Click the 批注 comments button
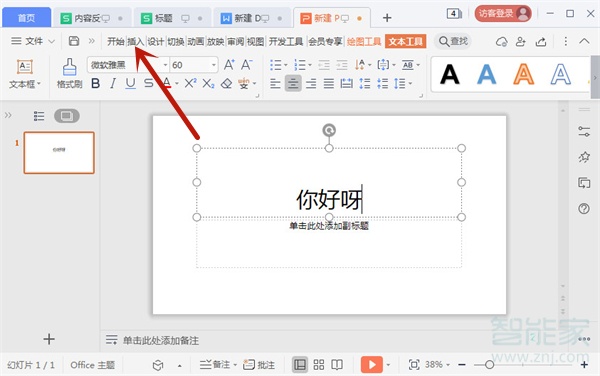600x376 pixels. pos(259,365)
